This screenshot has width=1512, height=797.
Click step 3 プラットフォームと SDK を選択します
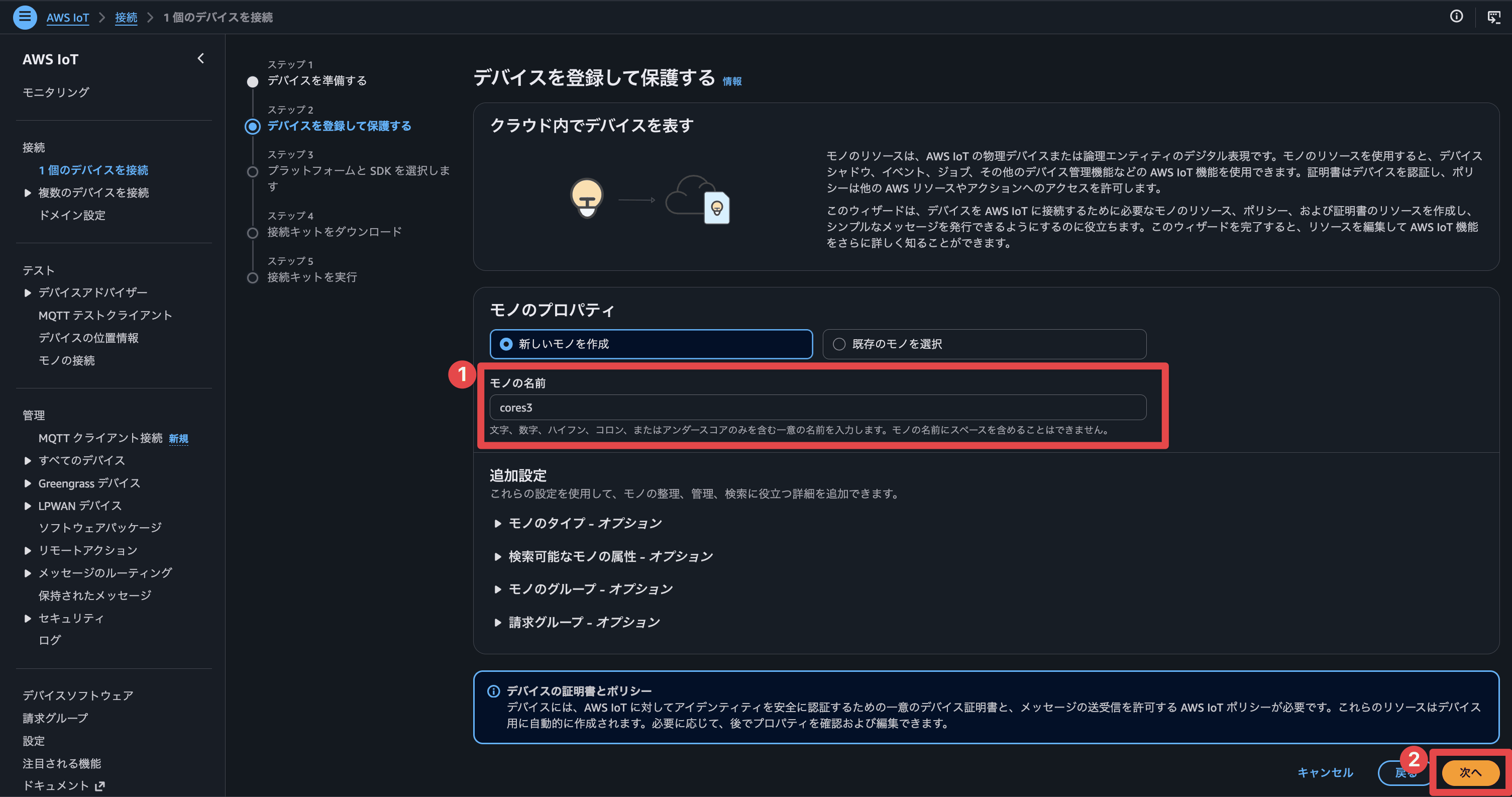pos(359,178)
